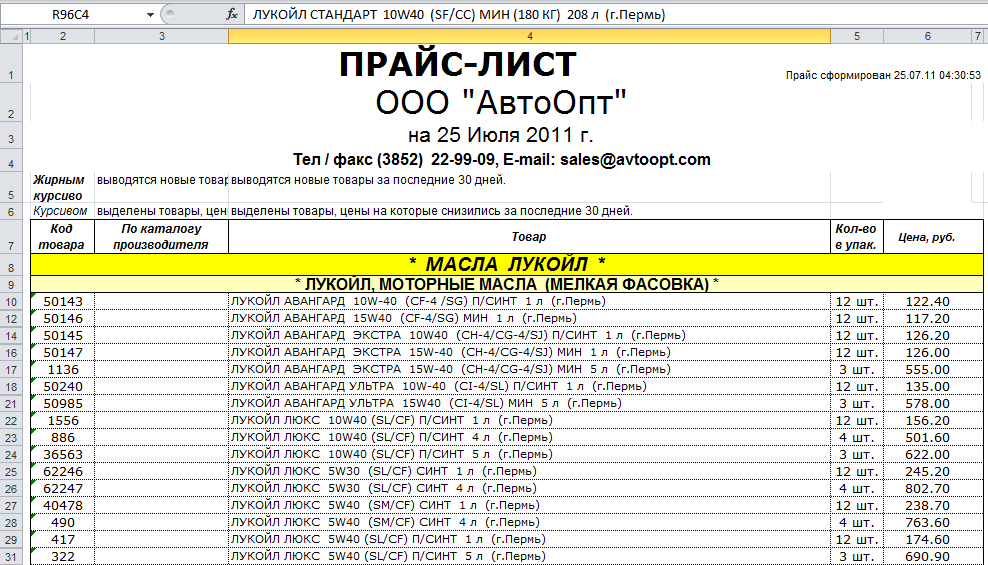Viewport: 988px width, 565px height.
Task: Click product code 40478
Action: (63, 506)
